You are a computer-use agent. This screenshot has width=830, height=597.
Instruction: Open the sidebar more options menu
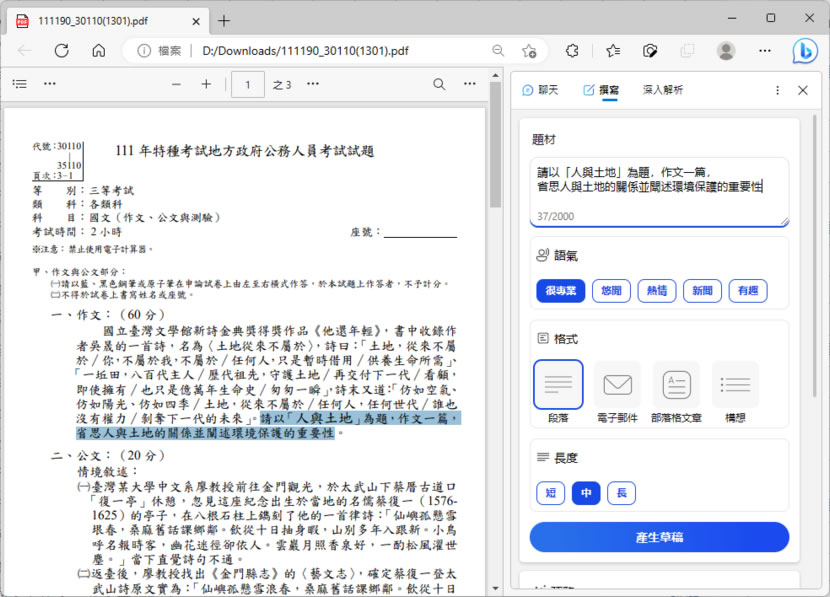click(776, 90)
